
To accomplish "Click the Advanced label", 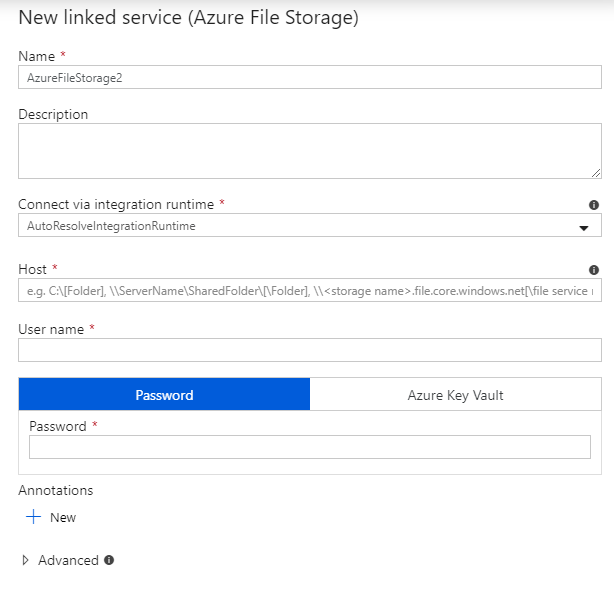I will click(68, 560).
